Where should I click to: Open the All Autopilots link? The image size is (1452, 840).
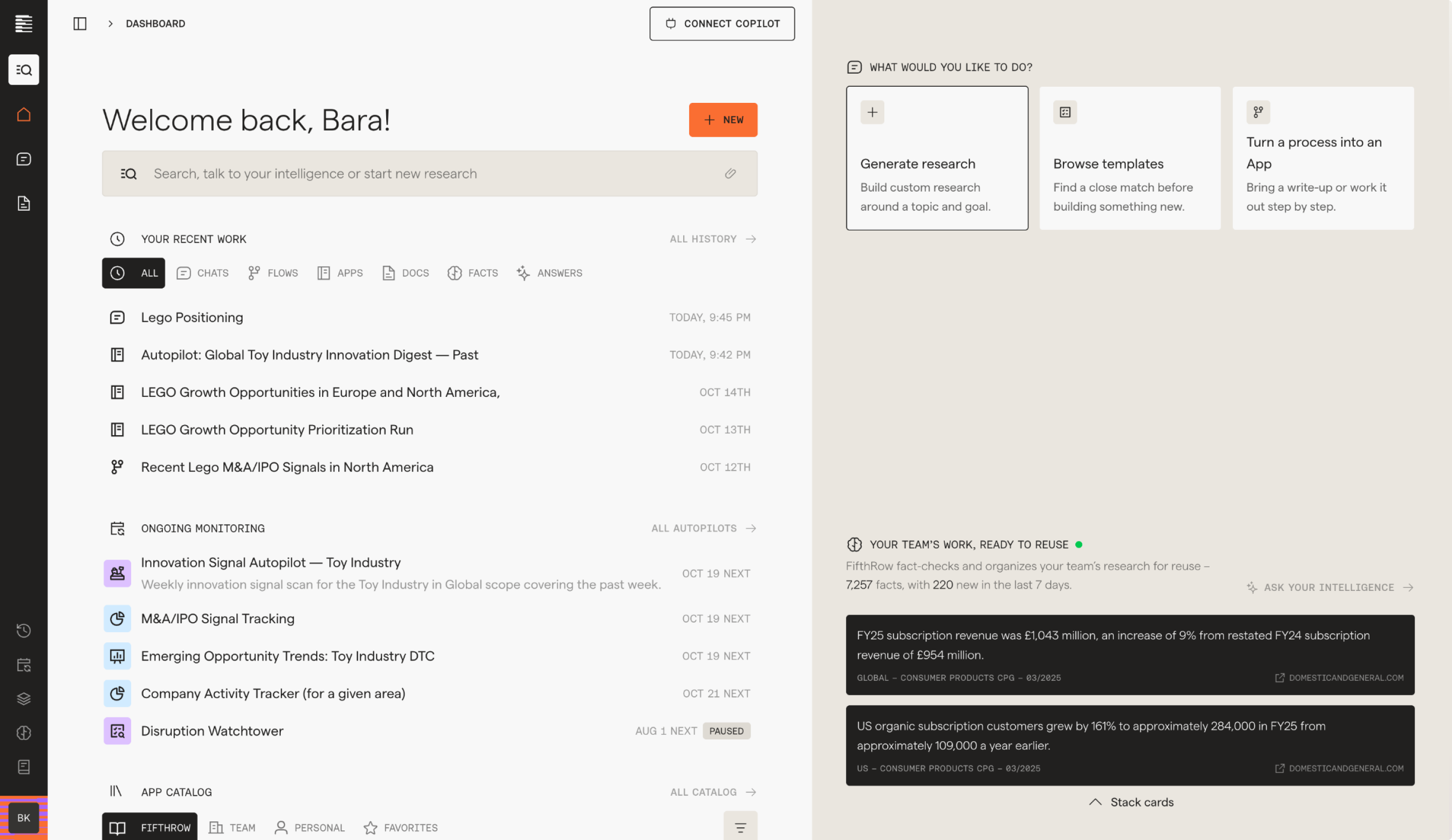(703, 528)
